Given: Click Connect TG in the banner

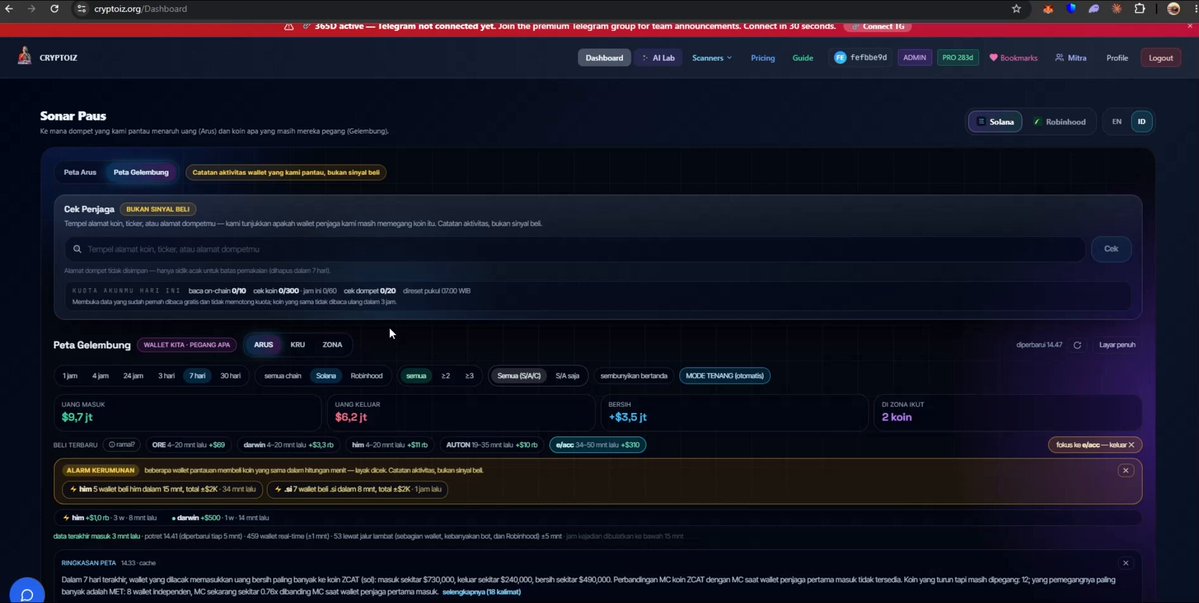Looking at the screenshot, I should (878, 26).
